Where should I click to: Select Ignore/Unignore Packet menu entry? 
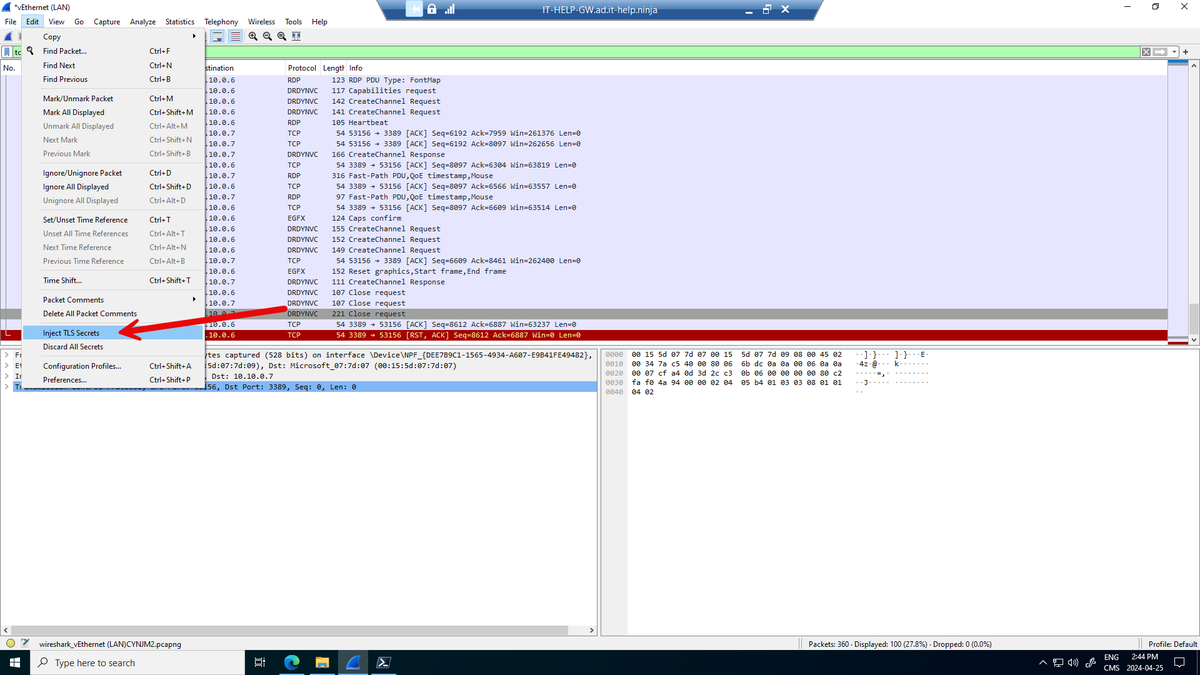(114, 173)
